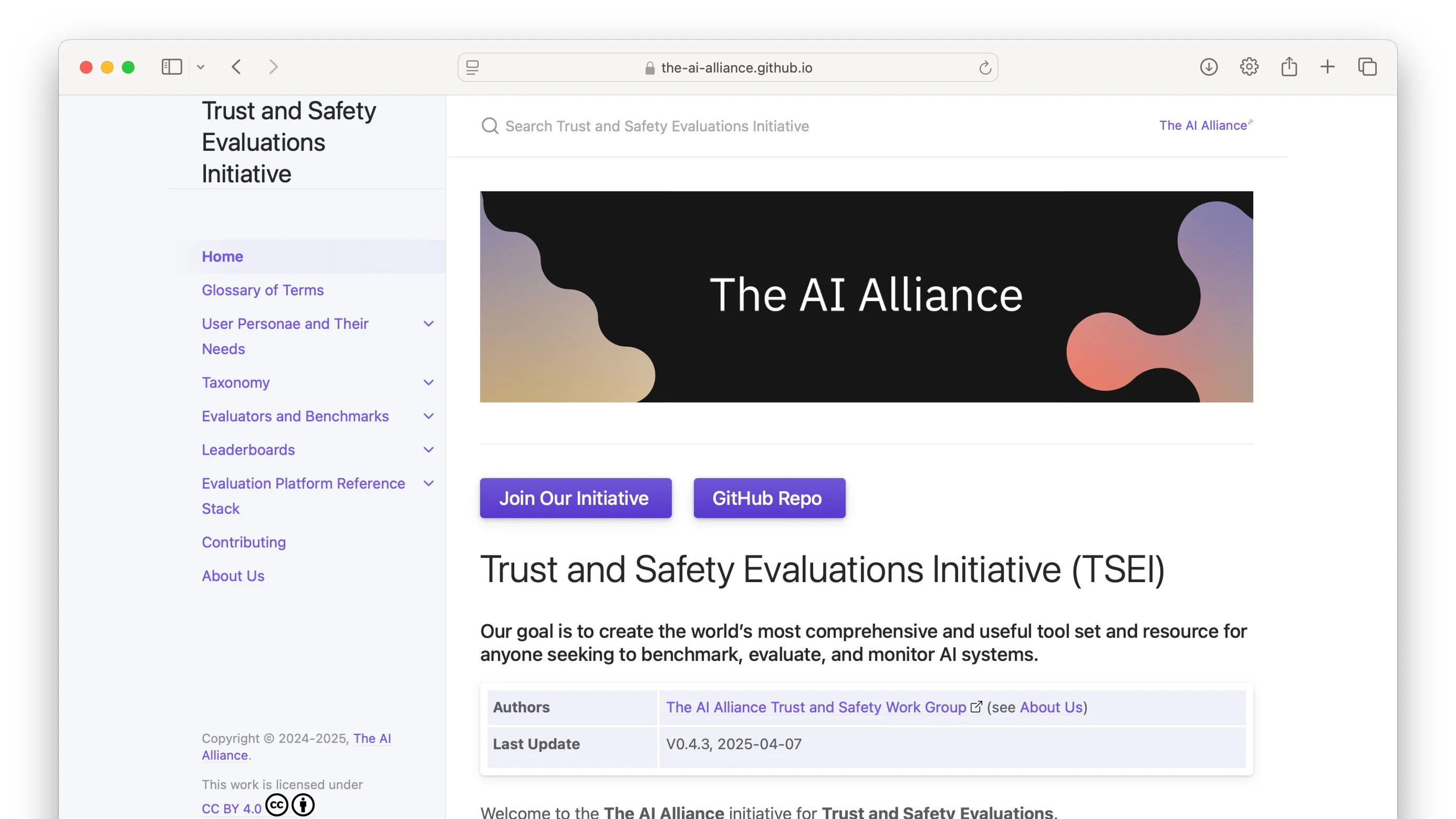Viewport: 1456px width, 819px height.
Task: Click the address bar URL field
Action: coord(727,68)
